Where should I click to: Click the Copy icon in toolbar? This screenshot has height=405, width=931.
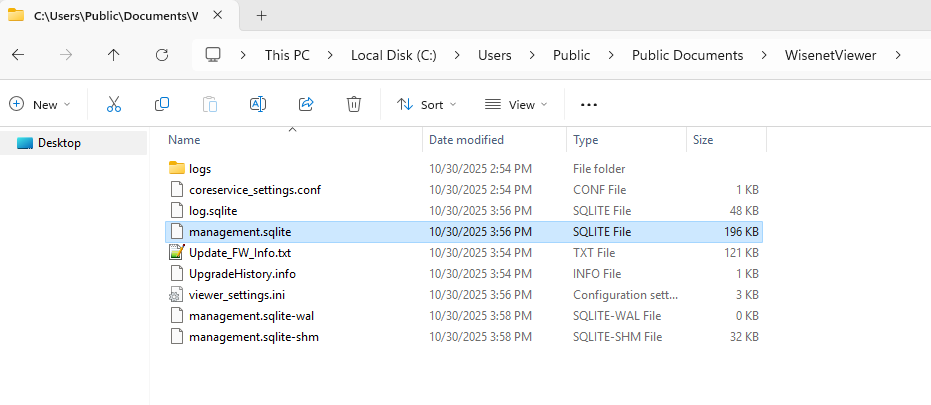click(x=162, y=104)
